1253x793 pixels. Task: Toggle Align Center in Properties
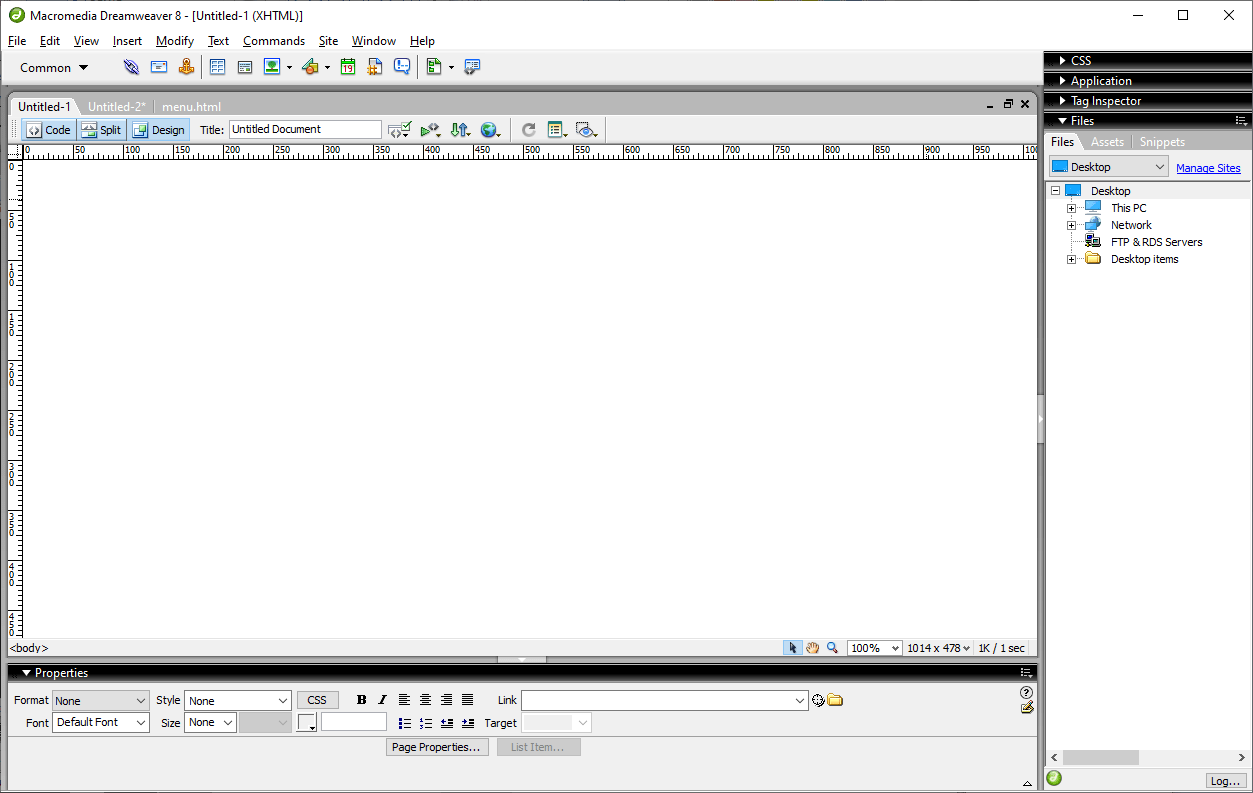[425, 700]
